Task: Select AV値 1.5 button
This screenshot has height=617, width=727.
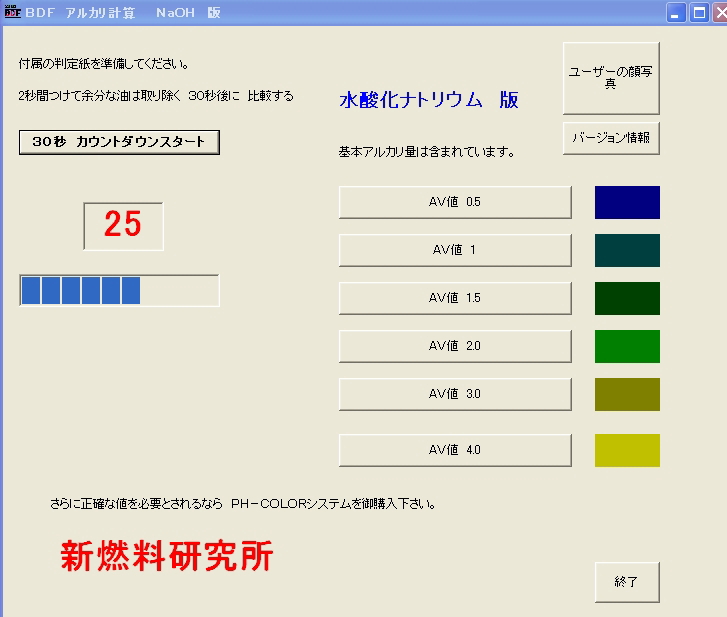Action: click(455, 298)
